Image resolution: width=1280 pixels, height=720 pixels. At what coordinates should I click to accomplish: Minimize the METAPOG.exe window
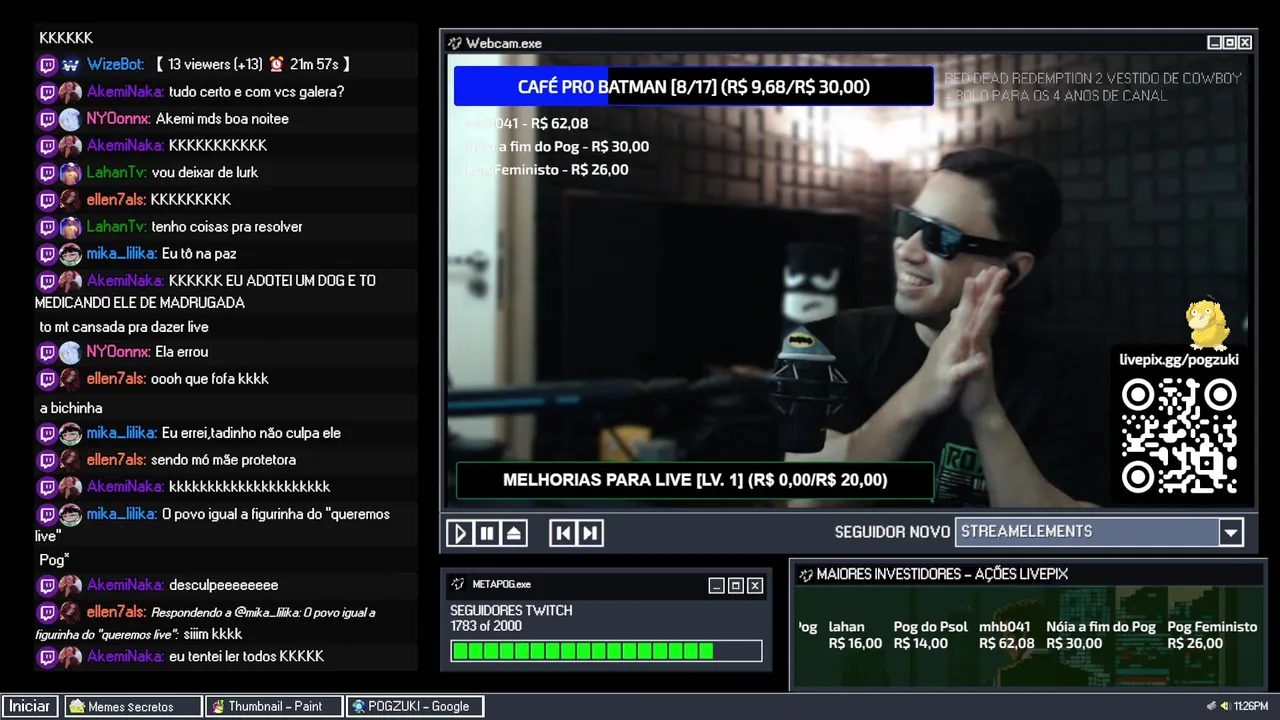(x=716, y=586)
